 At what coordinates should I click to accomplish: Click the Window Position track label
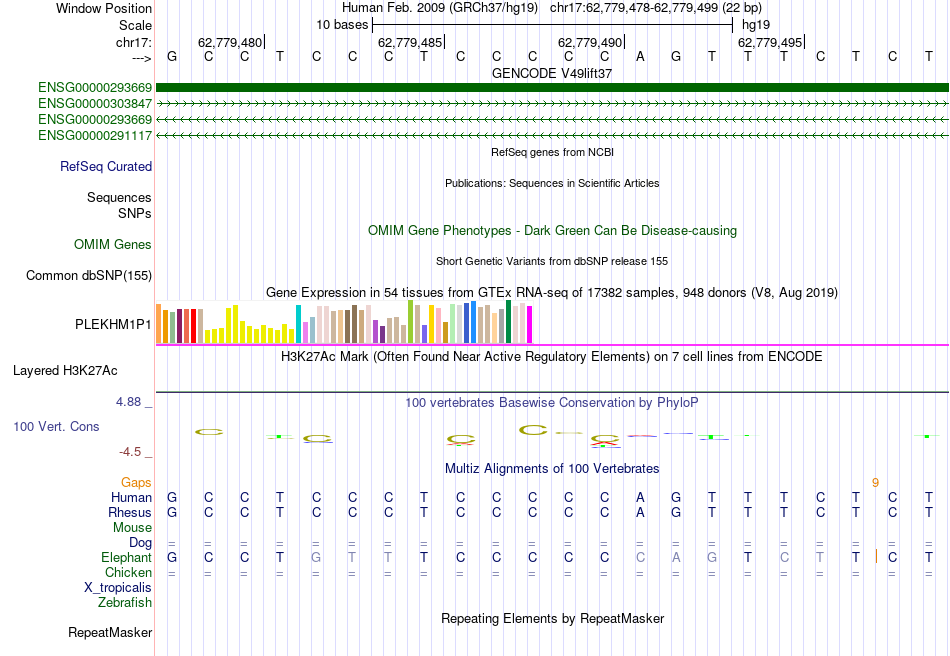point(104,8)
